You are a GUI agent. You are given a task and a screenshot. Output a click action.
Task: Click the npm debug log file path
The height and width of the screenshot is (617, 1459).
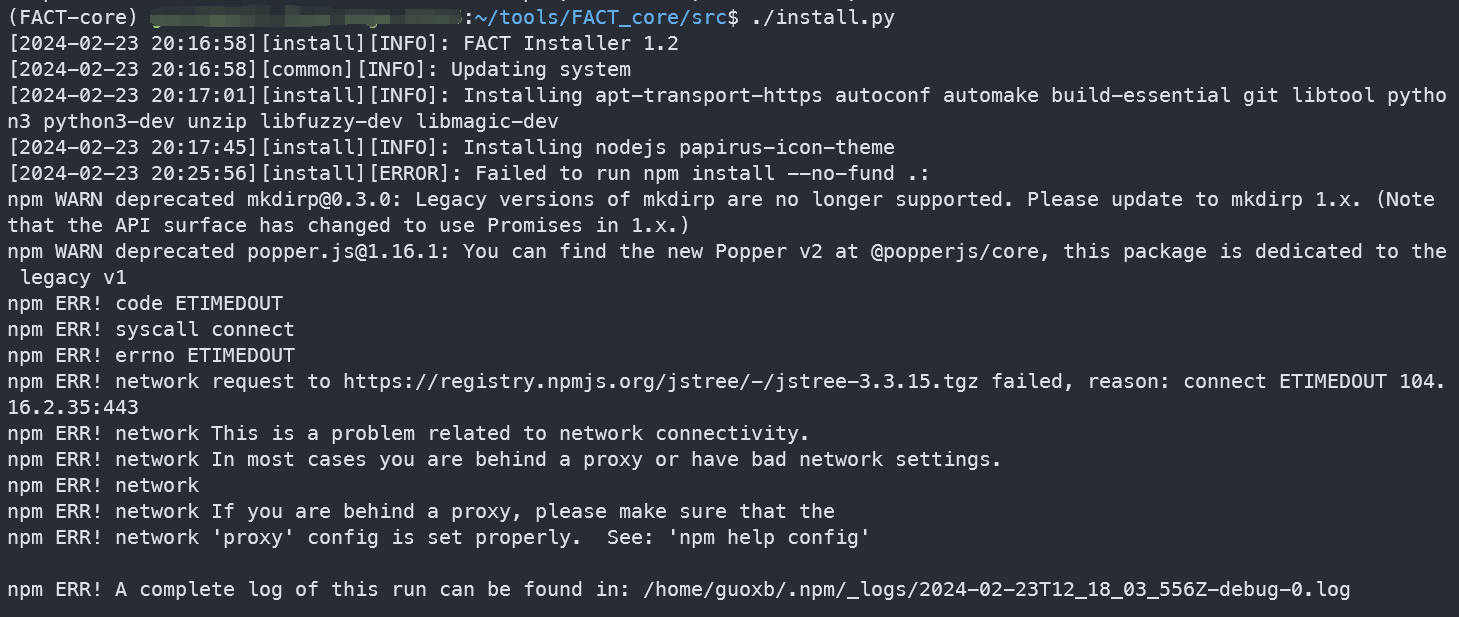(998, 589)
